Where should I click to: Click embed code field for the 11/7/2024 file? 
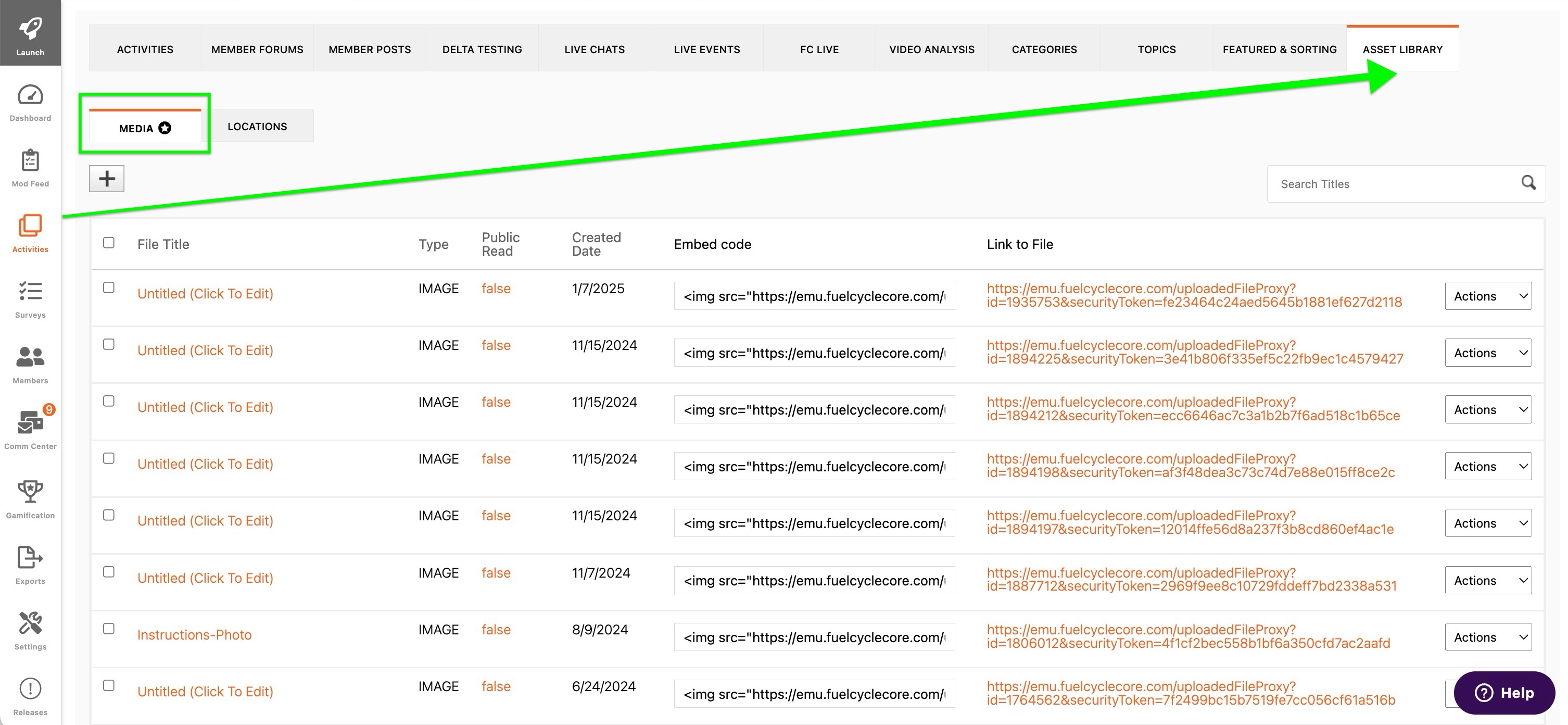[814, 580]
